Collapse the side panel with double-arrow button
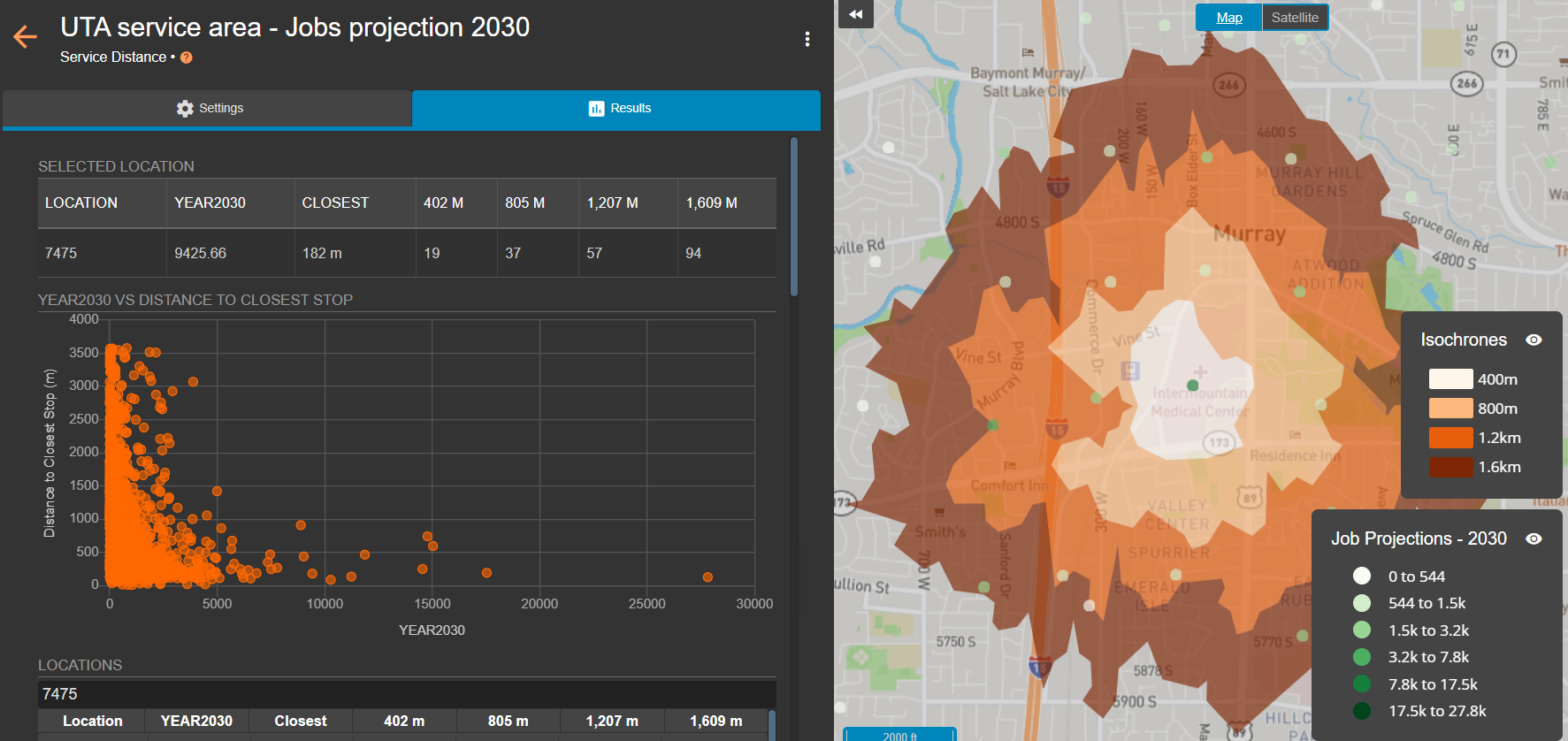This screenshot has height=741, width=1568. [855, 14]
